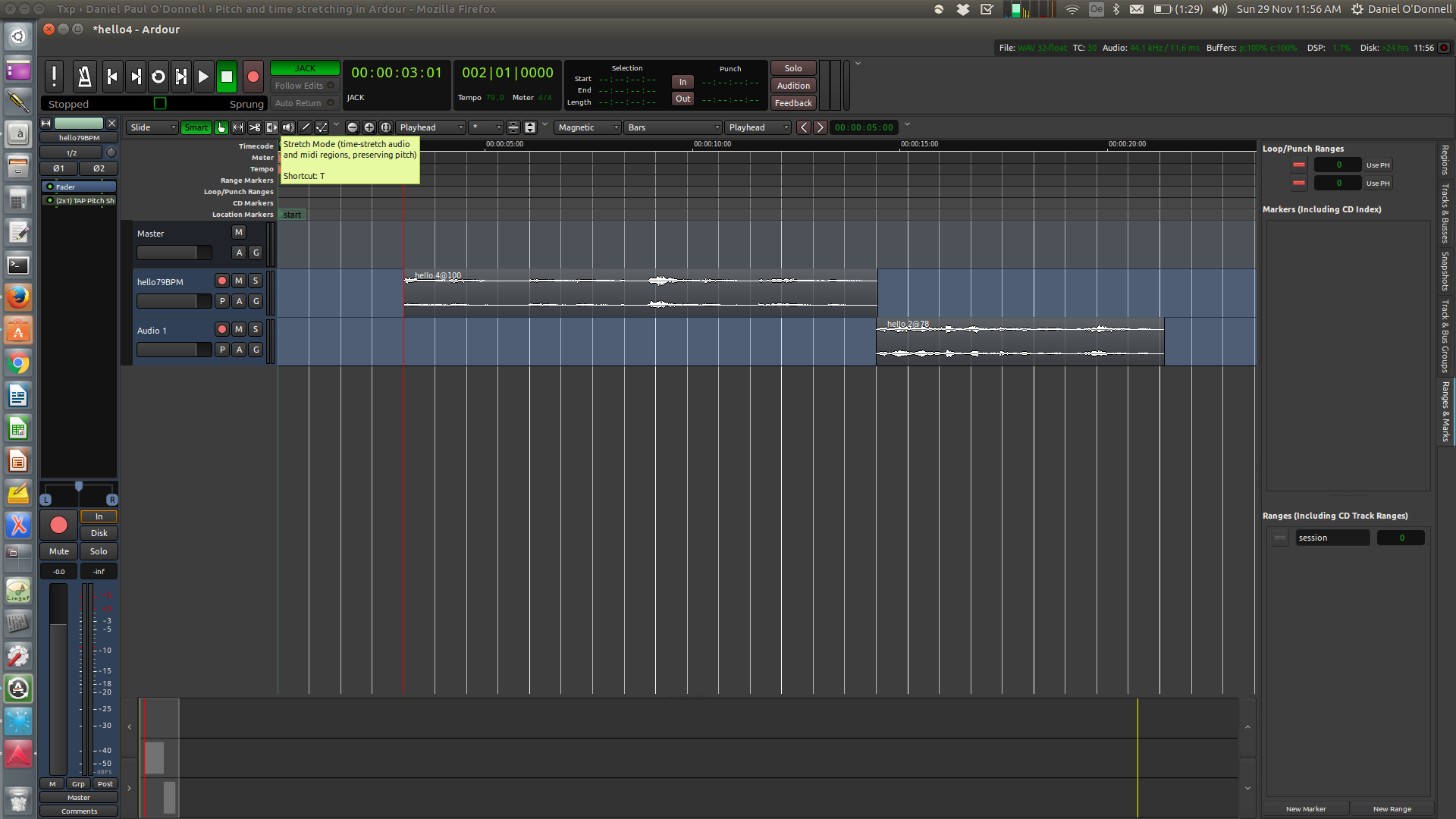The height and width of the screenshot is (819, 1456).
Task: Open the Terminal from the Ubuntu dock
Action: tap(18, 265)
